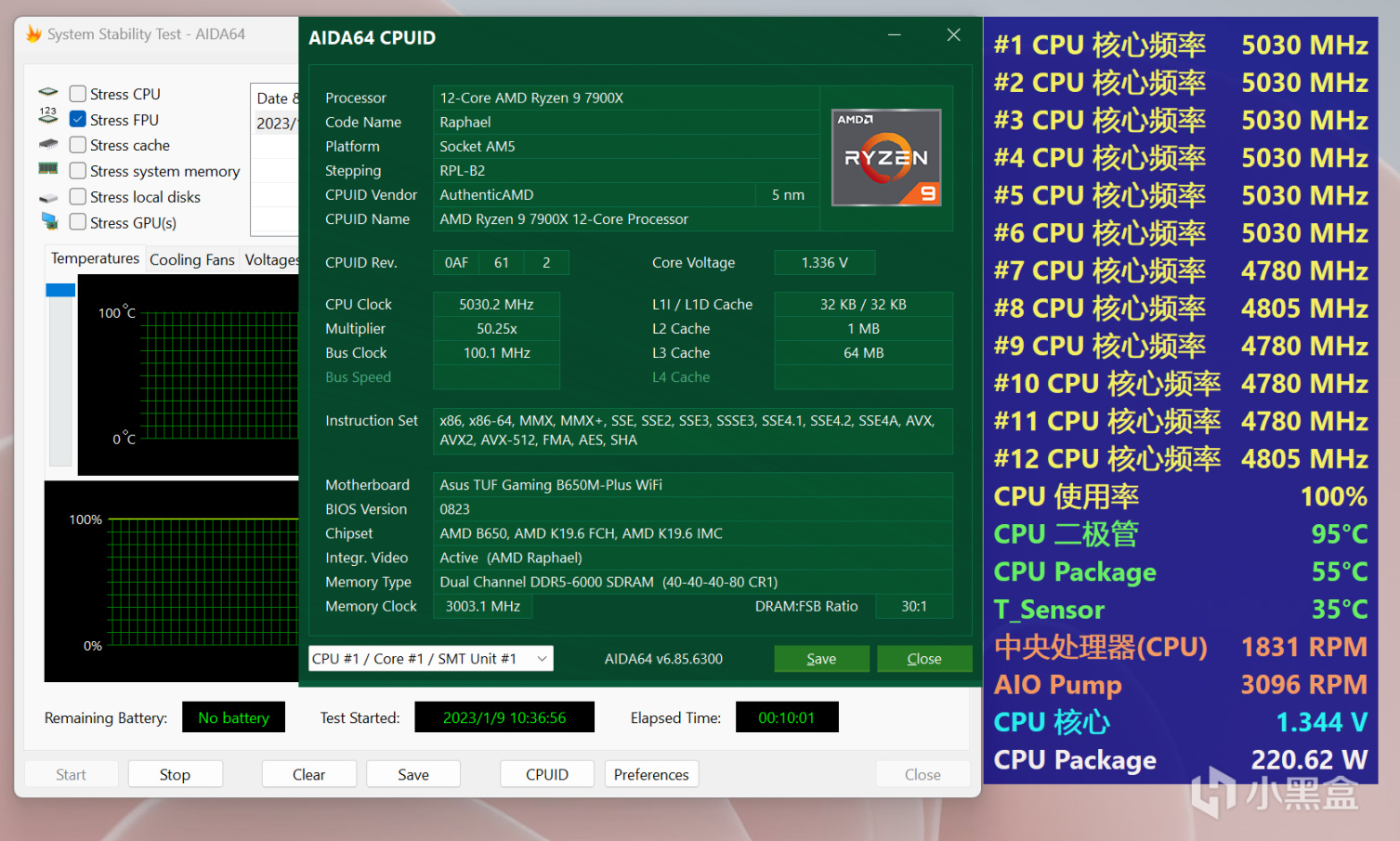The width and height of the screenshot is (1400, 841).
Task: Click the RAM module icon beside Stress system memory
Action: click(48, 168)
